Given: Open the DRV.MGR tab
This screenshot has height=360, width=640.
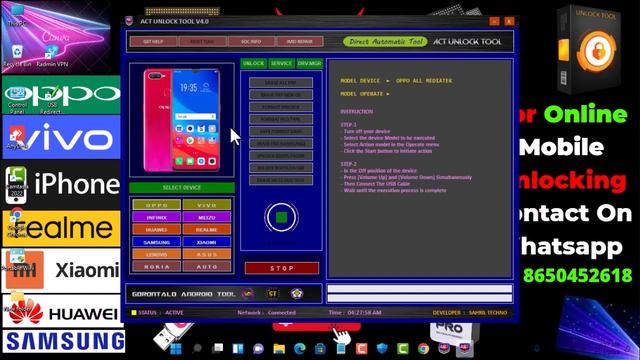Looking at the screenshot, I should (309, 64).
